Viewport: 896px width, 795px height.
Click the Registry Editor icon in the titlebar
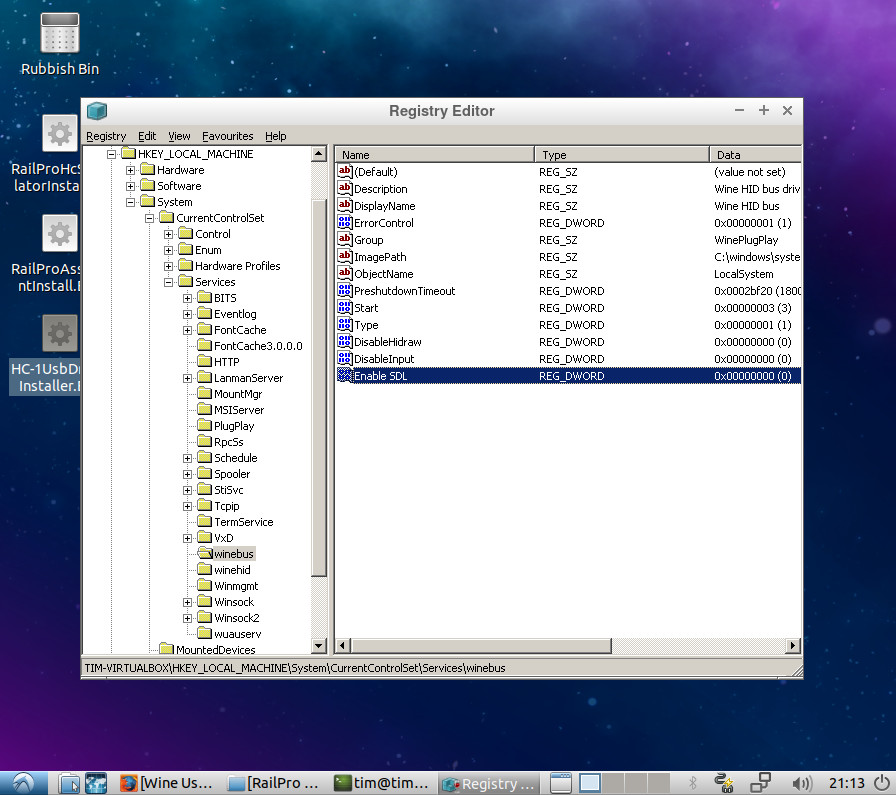(x=97, y=110)
